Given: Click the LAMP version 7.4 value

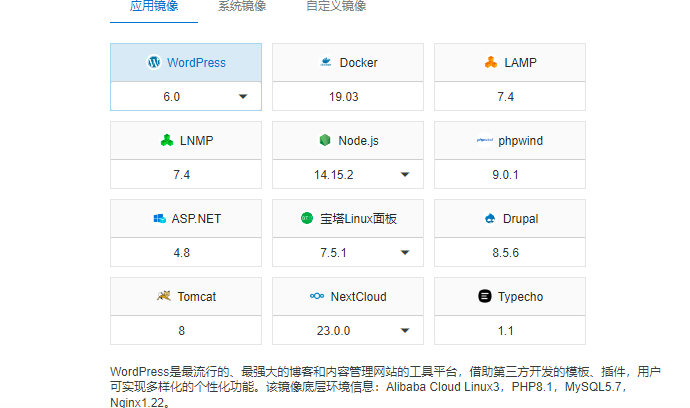Looking at the screenshot, I should [506, 96].
